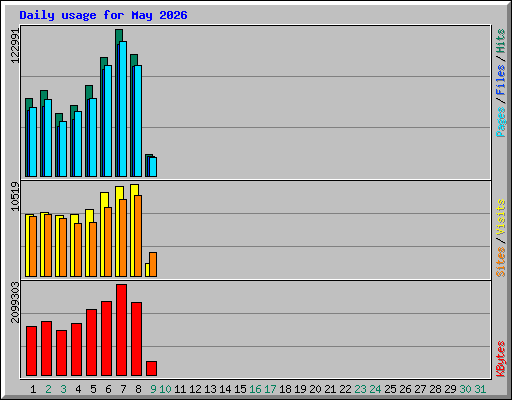The width and height of the screenshot is (512, 400).
Task: Click the day 4 axis label
Action: click(x=78, y=389)
